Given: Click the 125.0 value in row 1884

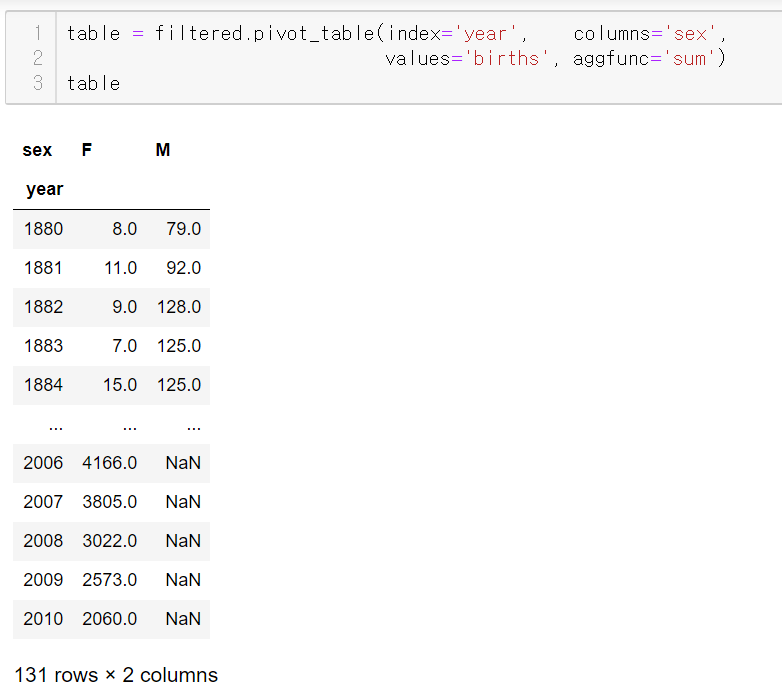Looking at the screenshot, I should (179, 385).
